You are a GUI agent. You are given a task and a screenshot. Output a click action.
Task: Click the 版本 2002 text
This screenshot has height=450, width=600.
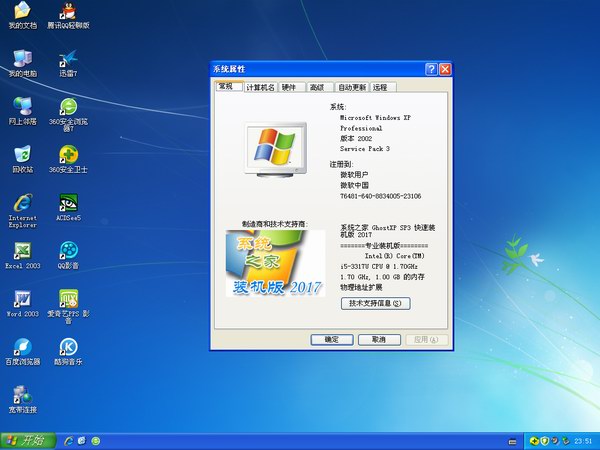[356, 139]
